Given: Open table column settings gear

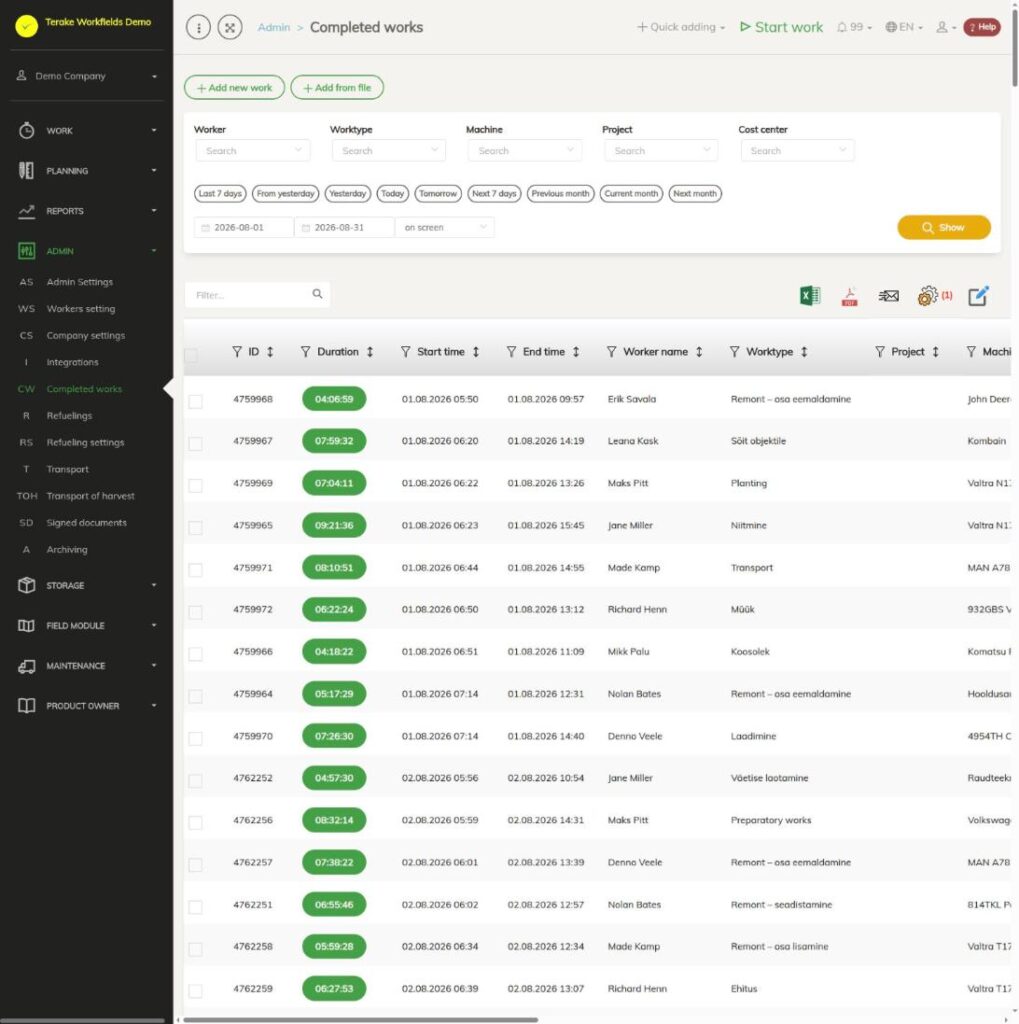Looking at the screenshot, I should (x=928, y=296).
